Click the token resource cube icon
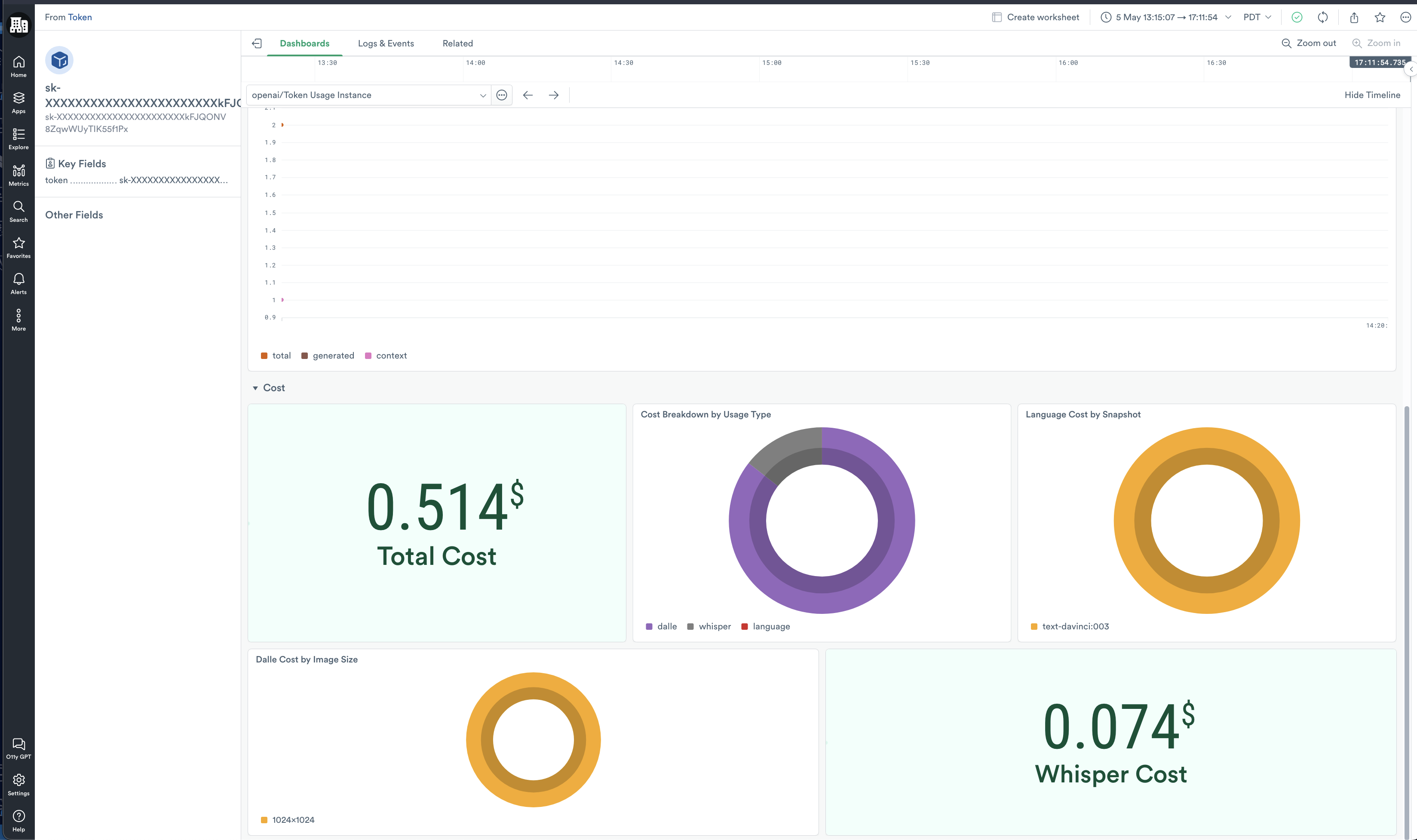Viewport: 1417px width, 840px height. coord(59,61)
